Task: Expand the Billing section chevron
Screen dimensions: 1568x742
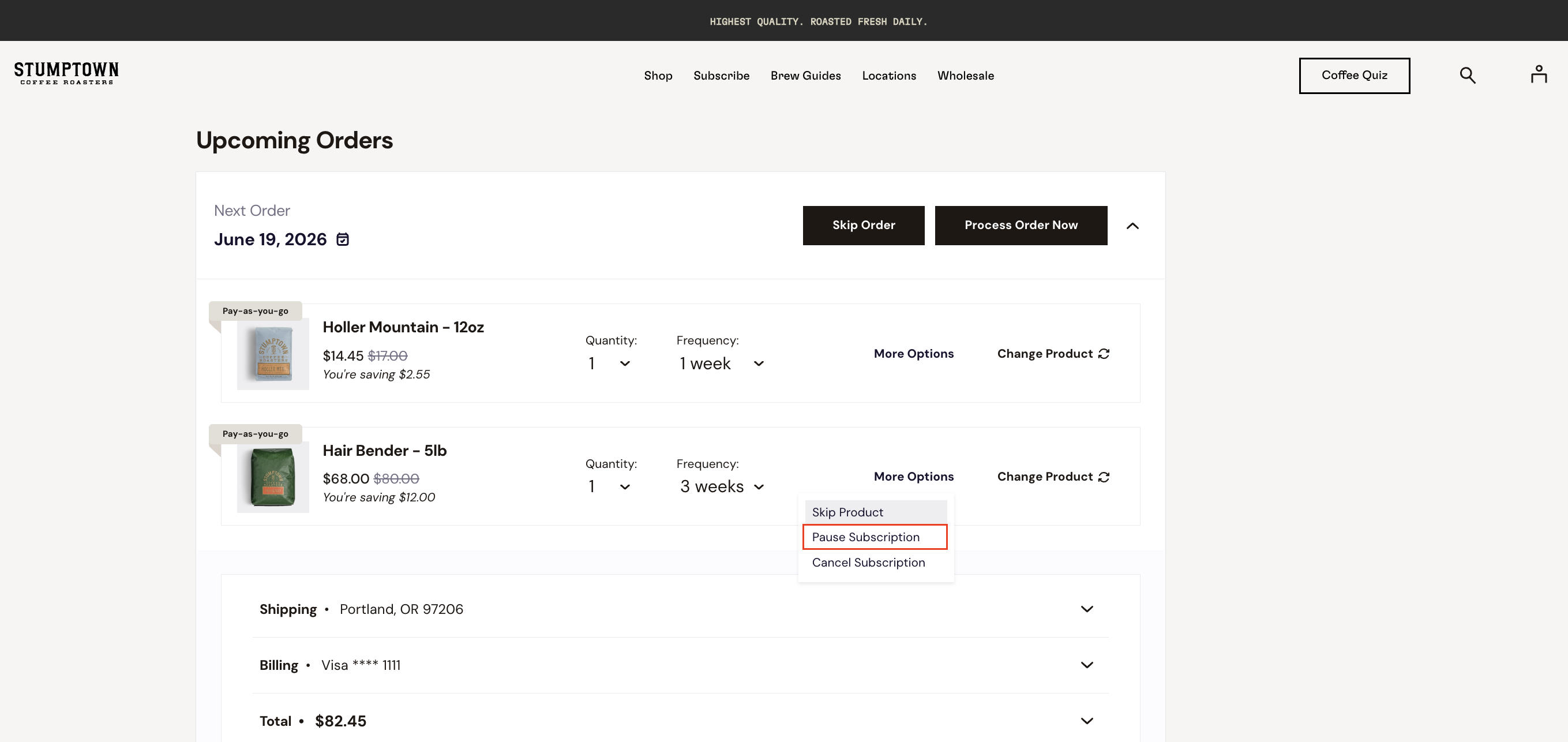Action: (x=1086, y=665)
